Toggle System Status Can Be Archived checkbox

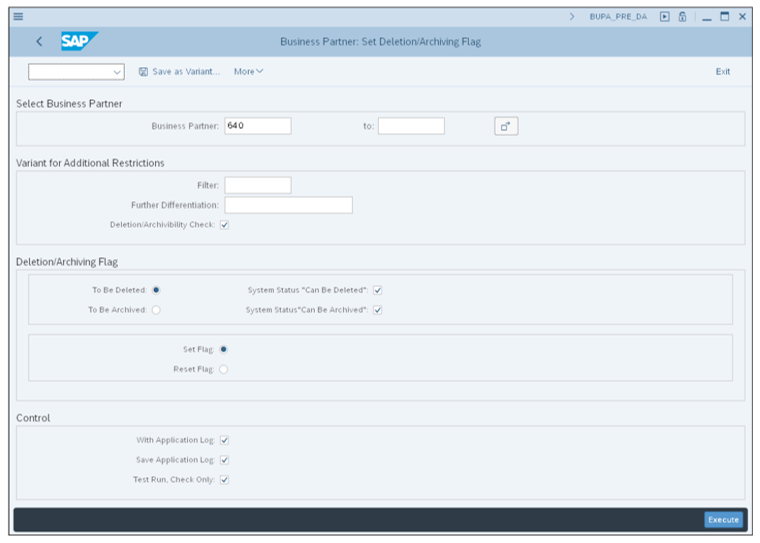pos(378,310)
